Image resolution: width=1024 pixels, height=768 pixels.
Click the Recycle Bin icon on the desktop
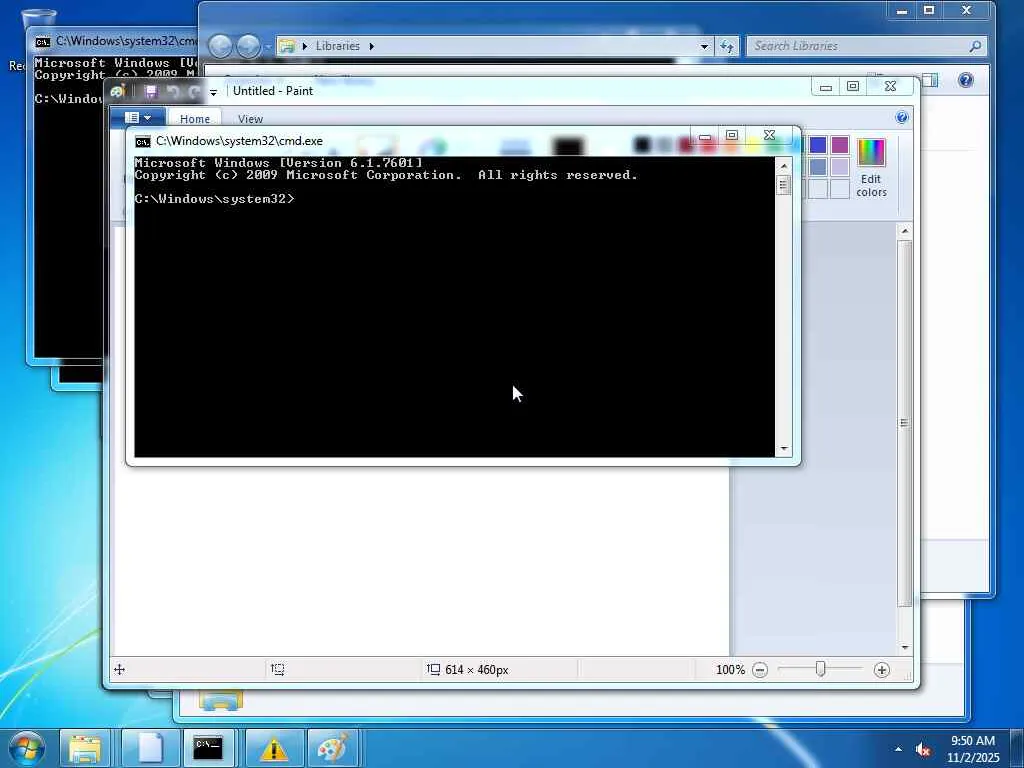click(39, 20)
